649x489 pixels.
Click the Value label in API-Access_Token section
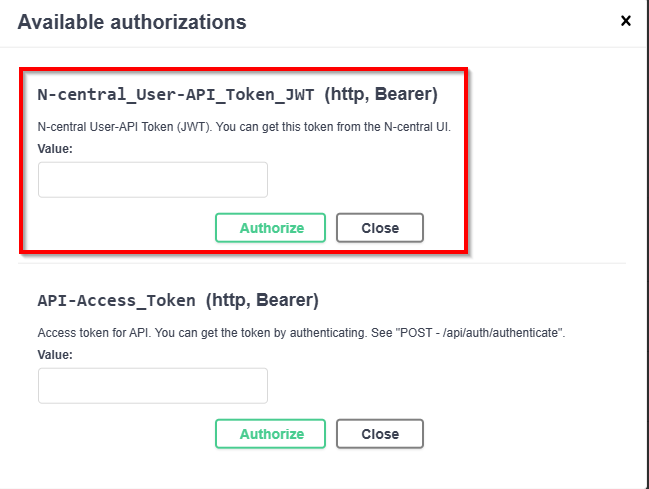click(55, 354)
